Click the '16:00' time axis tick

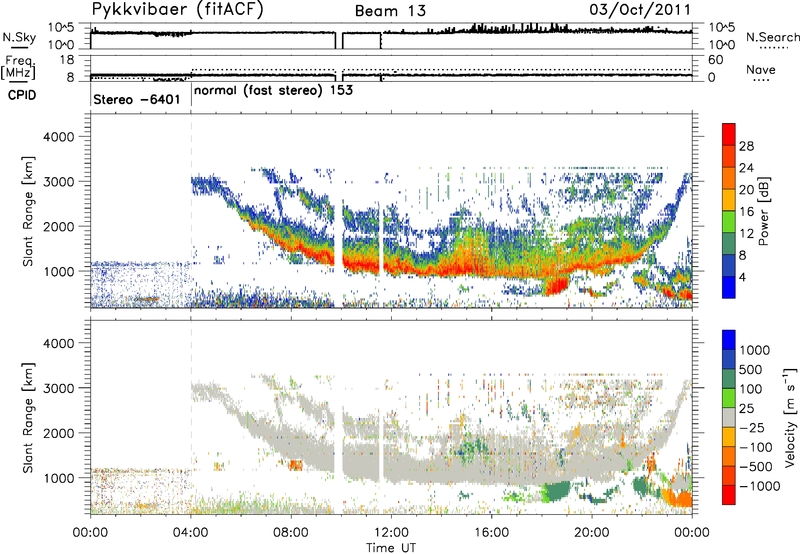(491, 533)
